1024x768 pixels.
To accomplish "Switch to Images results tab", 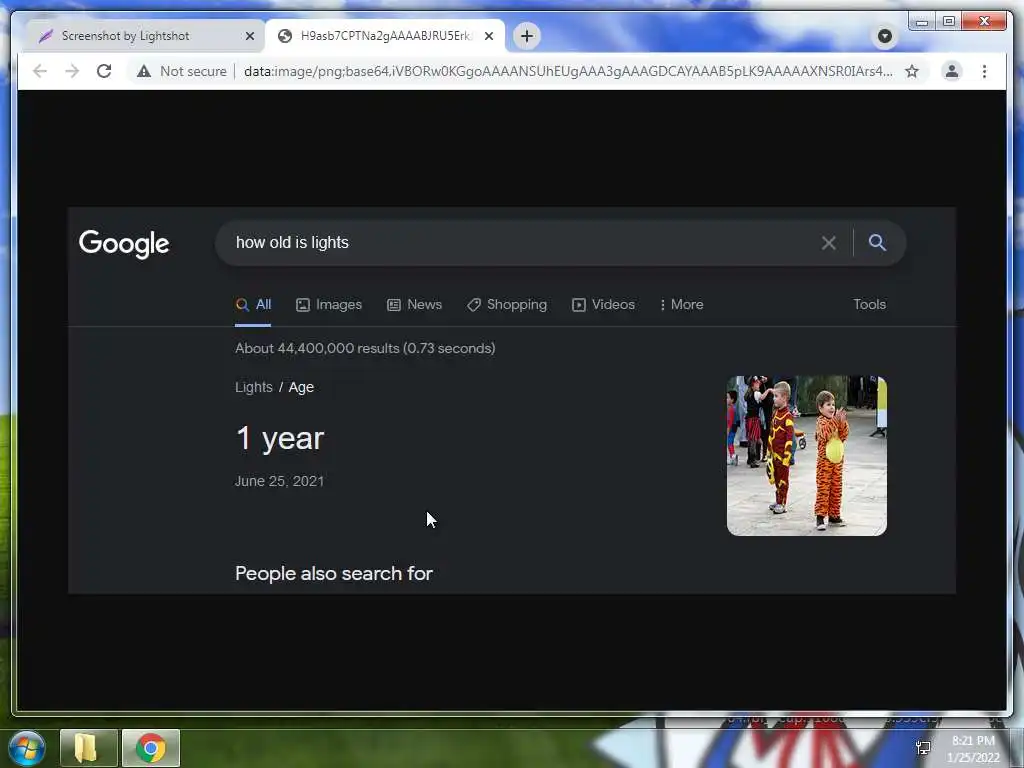I will tap(329, 305).
